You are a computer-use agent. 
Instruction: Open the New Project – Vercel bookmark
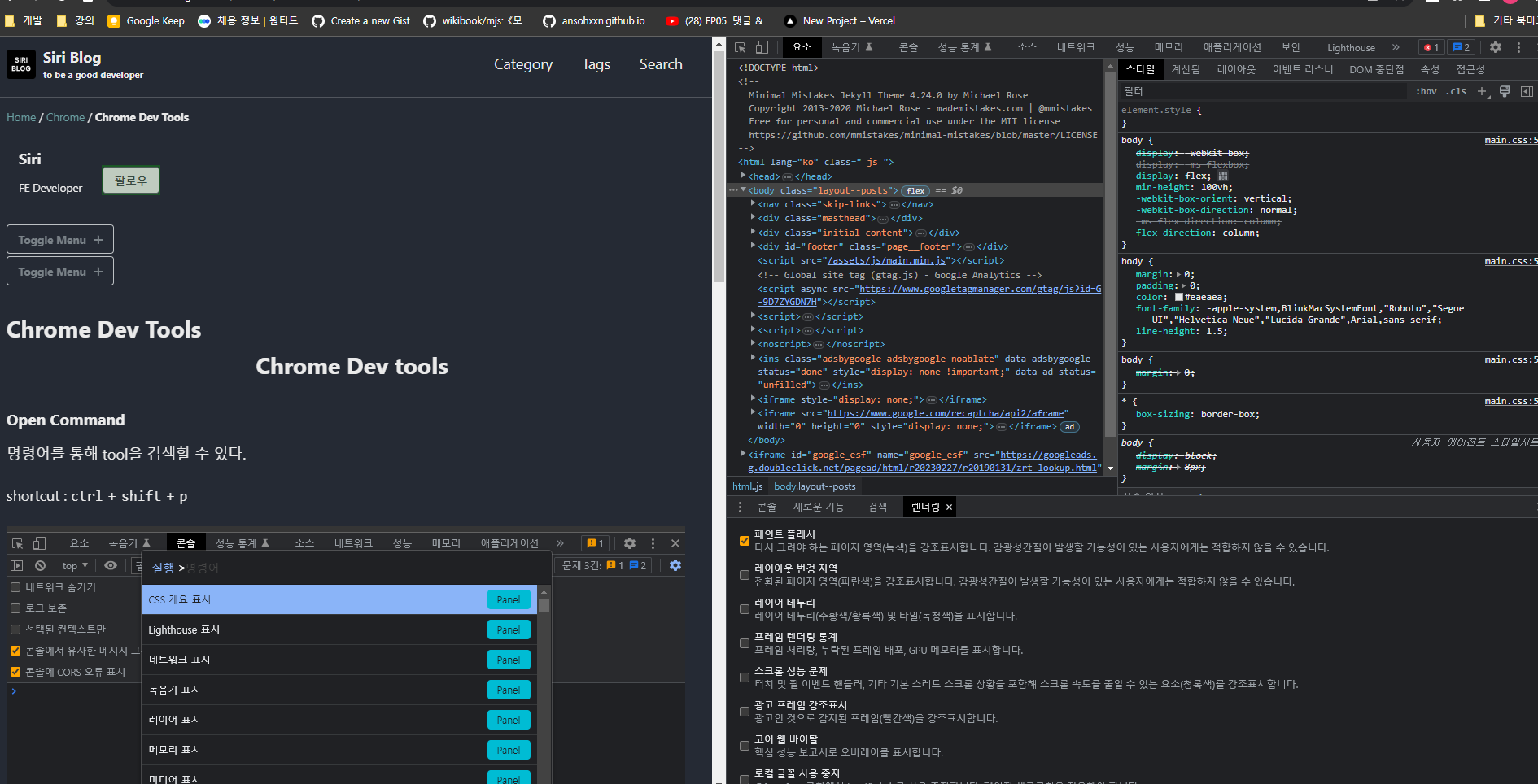click(838, 20)
